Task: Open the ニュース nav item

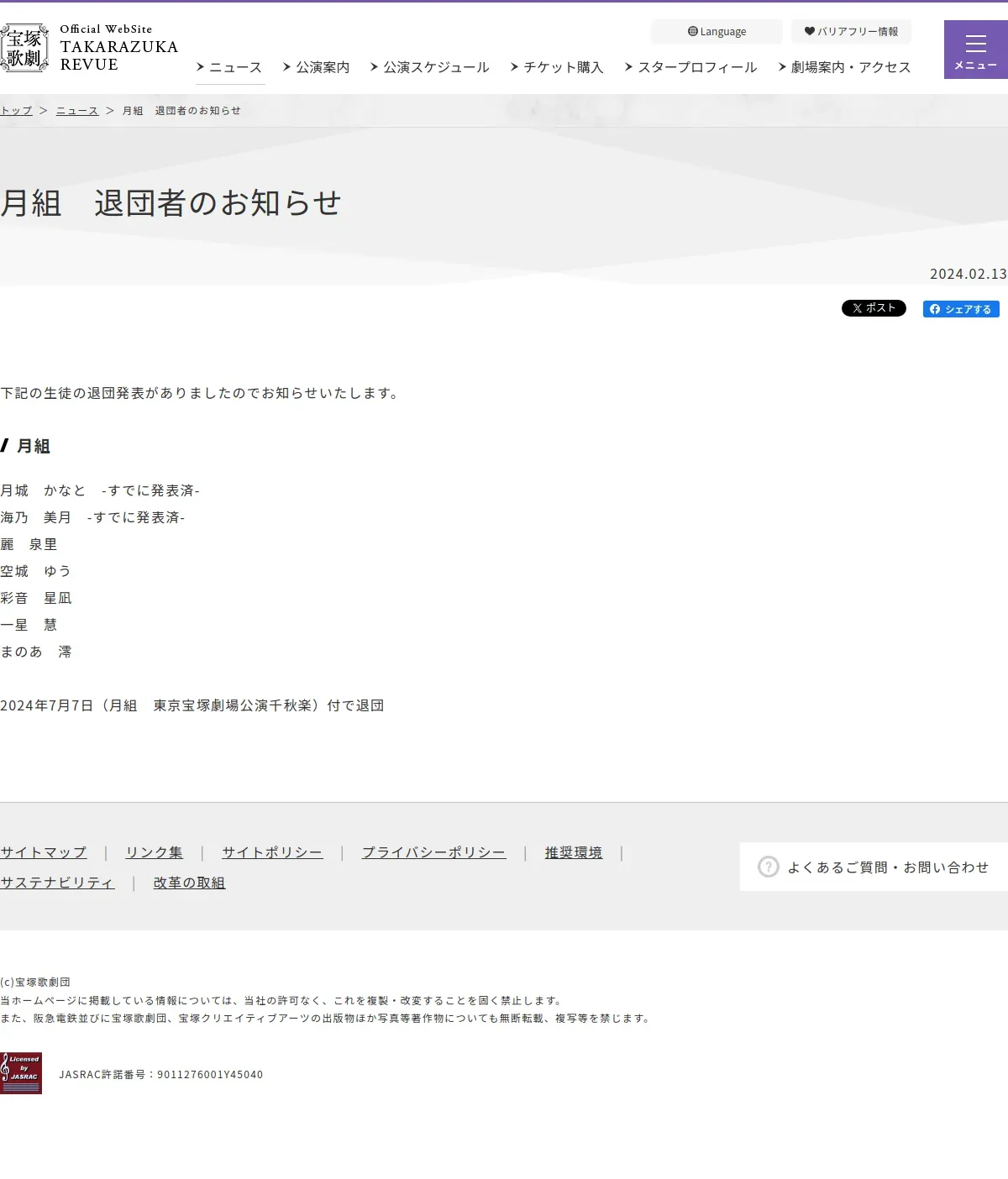Action: (x=229, y=67)
